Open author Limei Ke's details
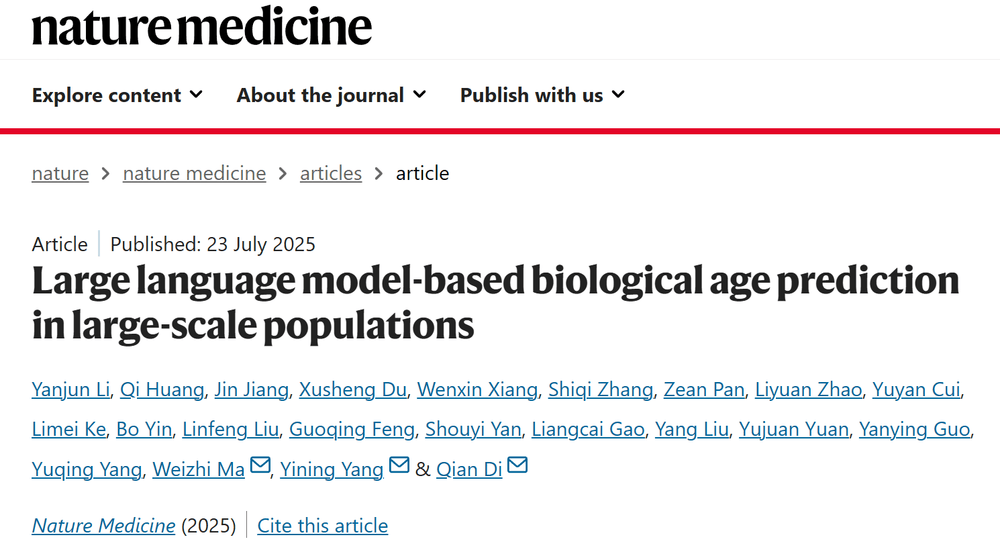This screenshot has width=1000, height=558. pyautogui.click(x=69, y=430)
